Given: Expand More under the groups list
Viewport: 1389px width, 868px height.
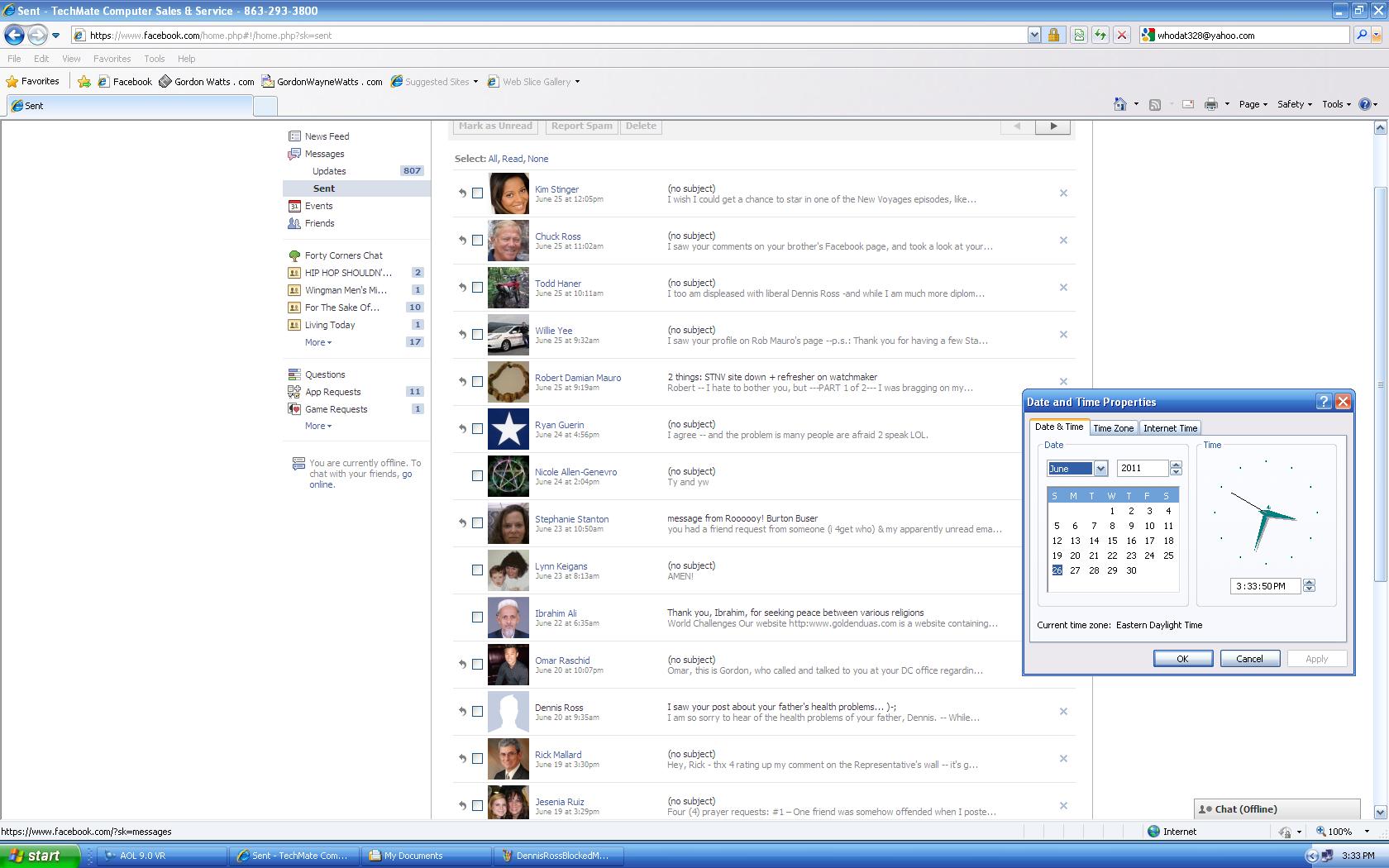Looking at the screenshot, I should point(318,342).
